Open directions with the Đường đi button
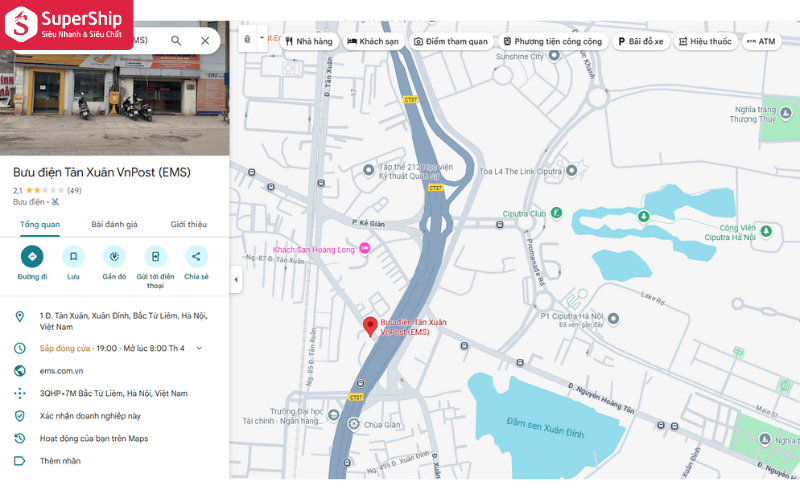Viewport: 800px width, 500px height. 32,256
